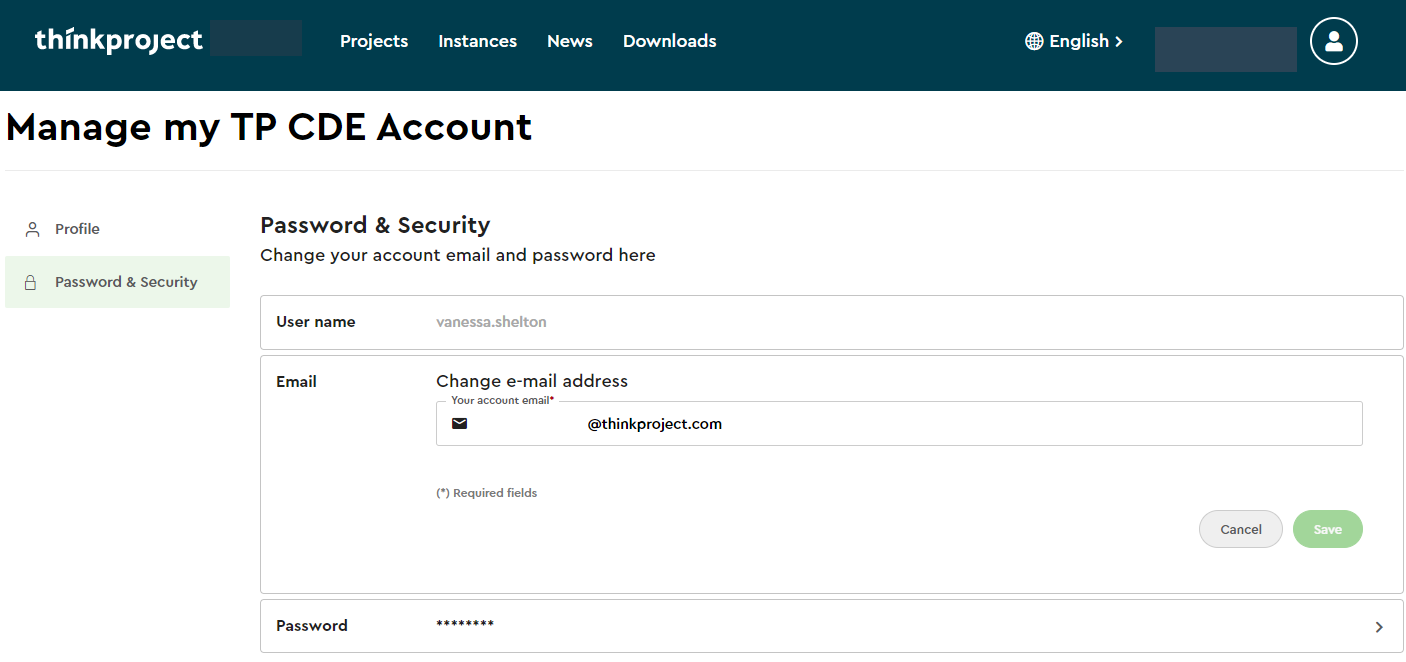Viewport: 1406px width, 662px height.
Task: Navigate to Downloads in the header
Action: [669, 41]
